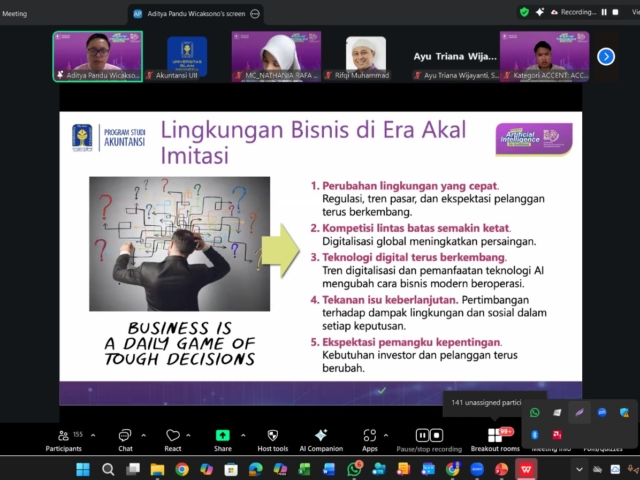Expand hidden tray icons chevron

(579, 469)
